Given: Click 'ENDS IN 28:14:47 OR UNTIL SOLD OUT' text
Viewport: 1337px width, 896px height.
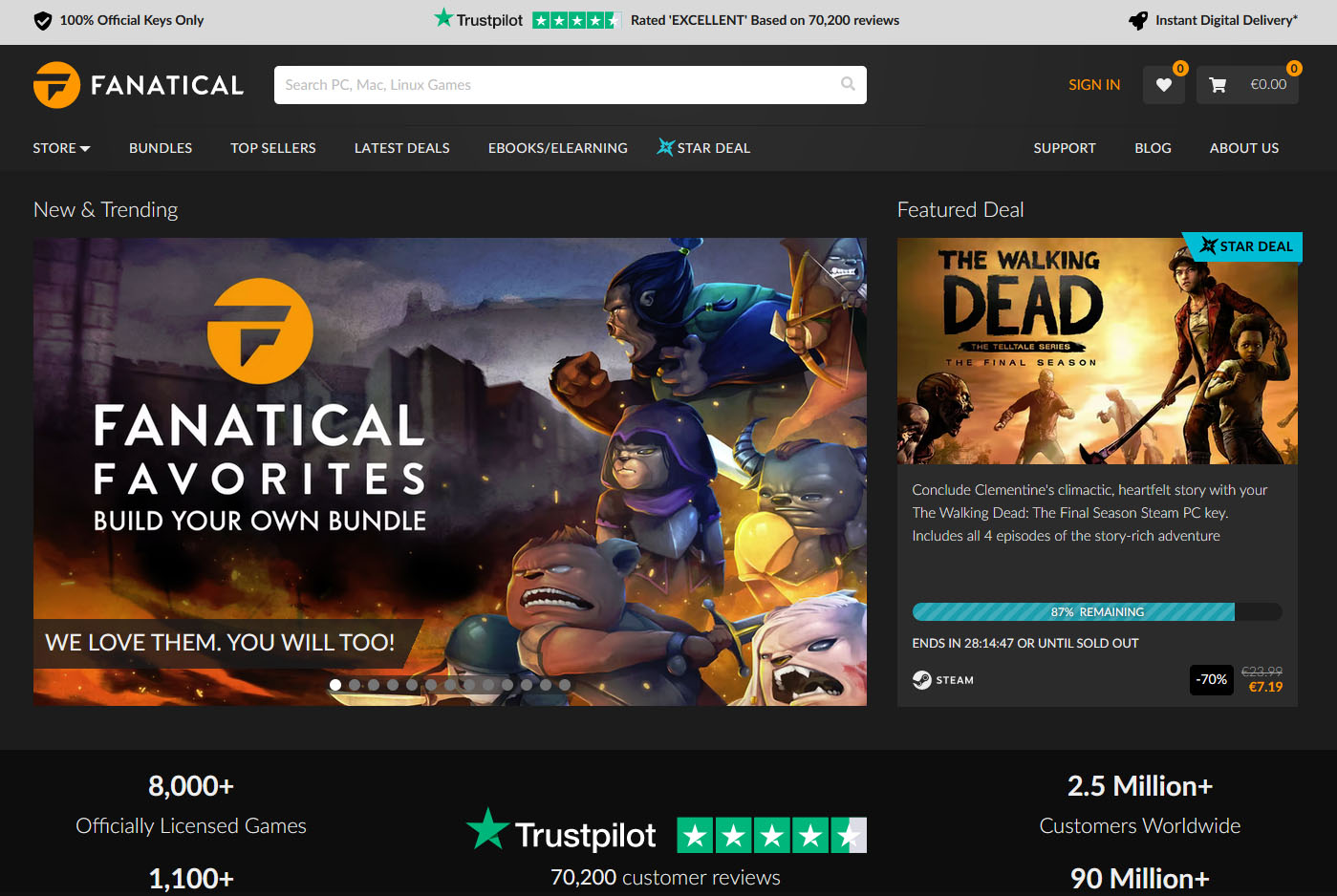Looking at the screenshot, I should pyautogui.click(x=1025, y=644).
